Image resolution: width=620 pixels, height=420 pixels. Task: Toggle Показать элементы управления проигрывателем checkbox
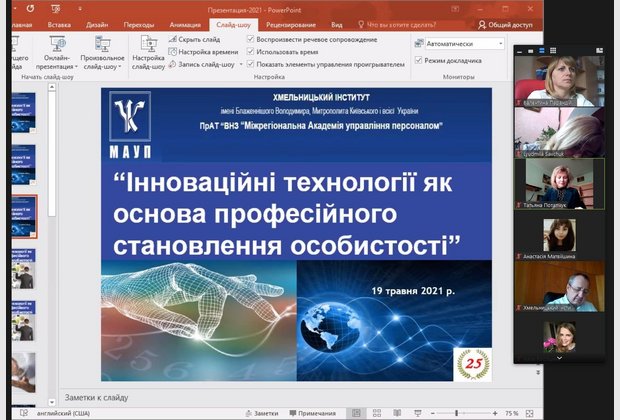click(251, 64)
